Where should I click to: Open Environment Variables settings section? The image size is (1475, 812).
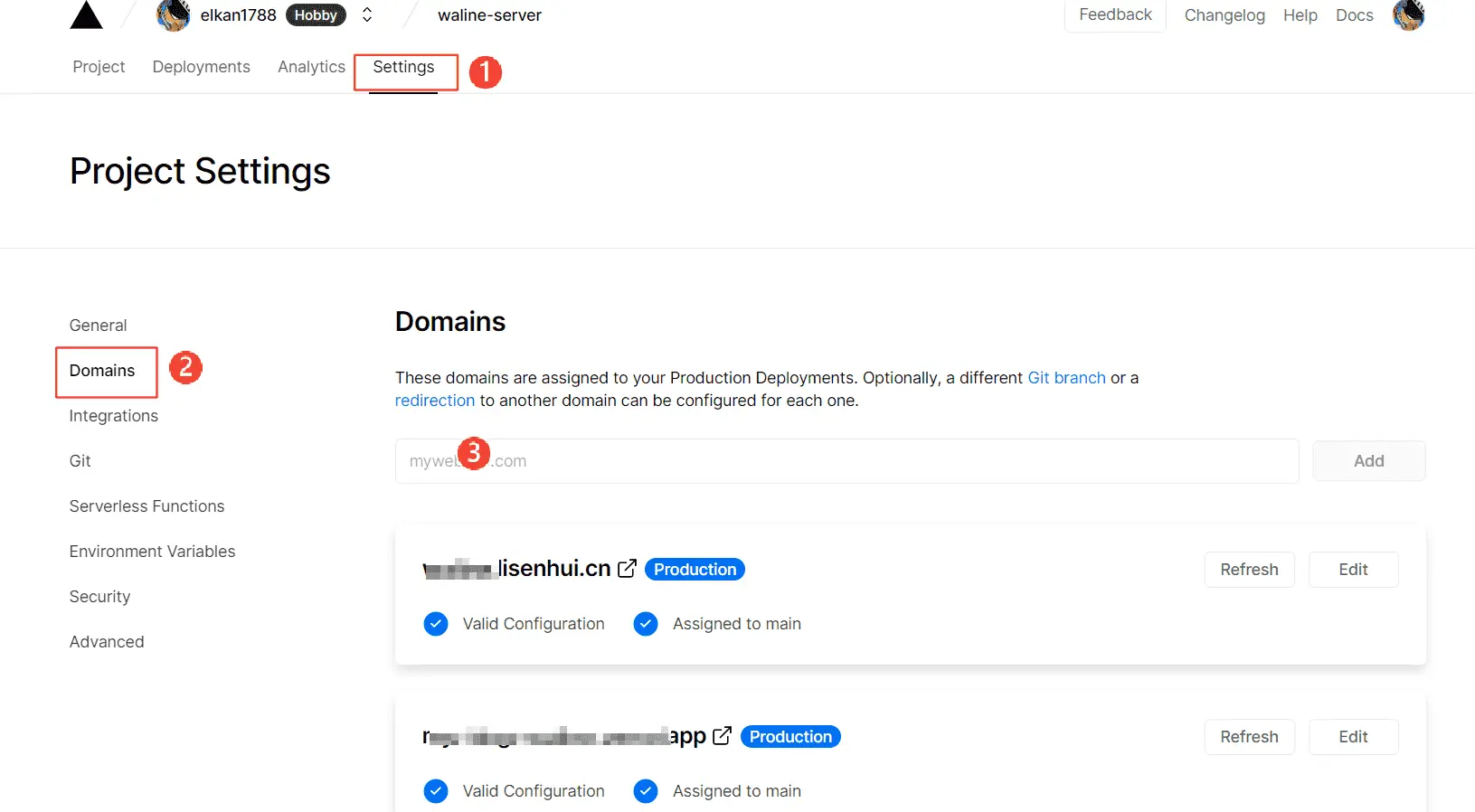[152, 552]
